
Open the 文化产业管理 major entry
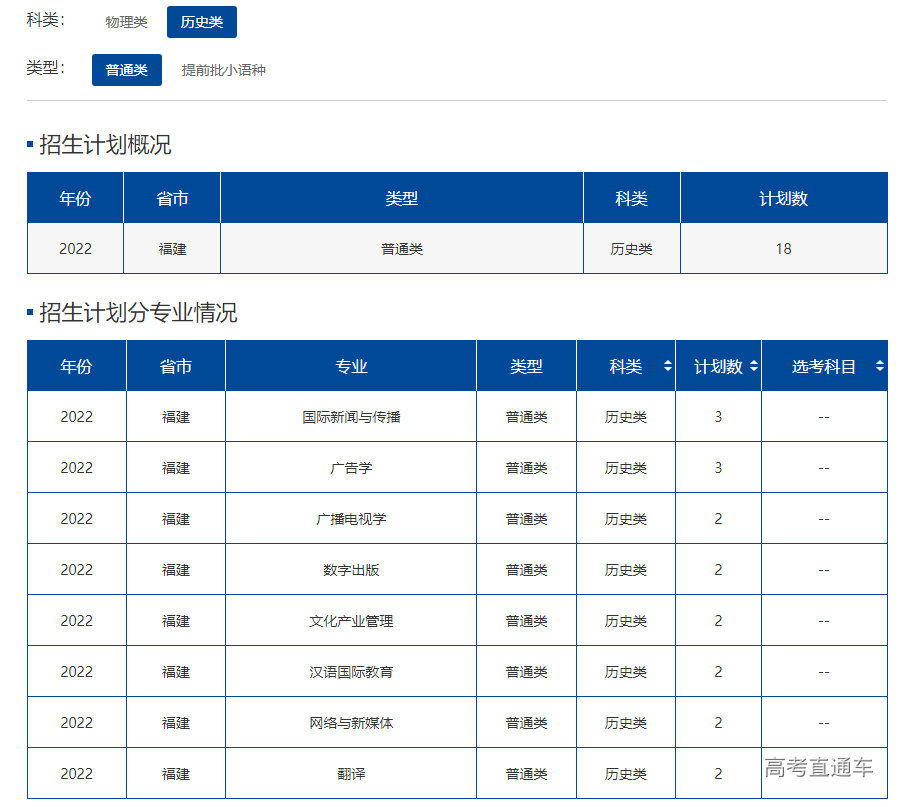coord(351,621)
